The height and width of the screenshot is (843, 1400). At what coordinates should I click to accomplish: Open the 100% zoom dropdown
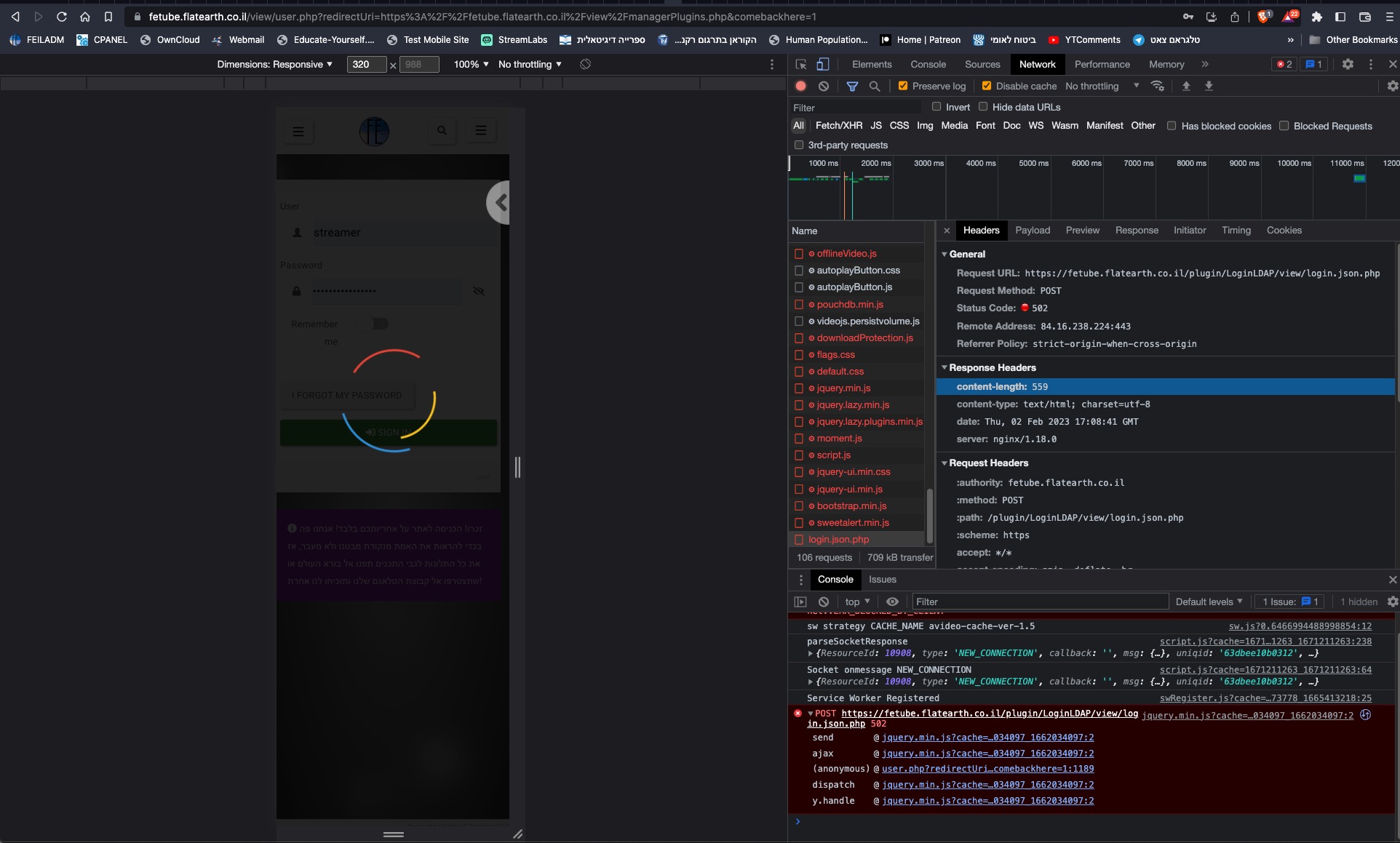[472, 64]
